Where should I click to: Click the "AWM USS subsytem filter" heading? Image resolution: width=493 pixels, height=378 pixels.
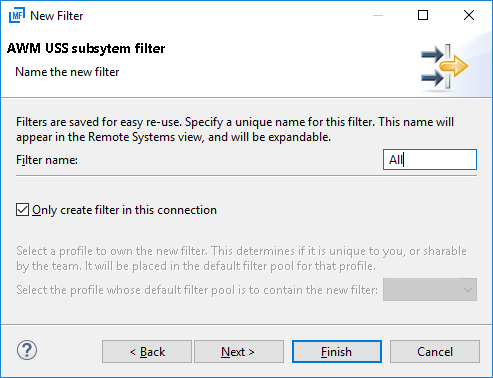(x=86, y=49)
